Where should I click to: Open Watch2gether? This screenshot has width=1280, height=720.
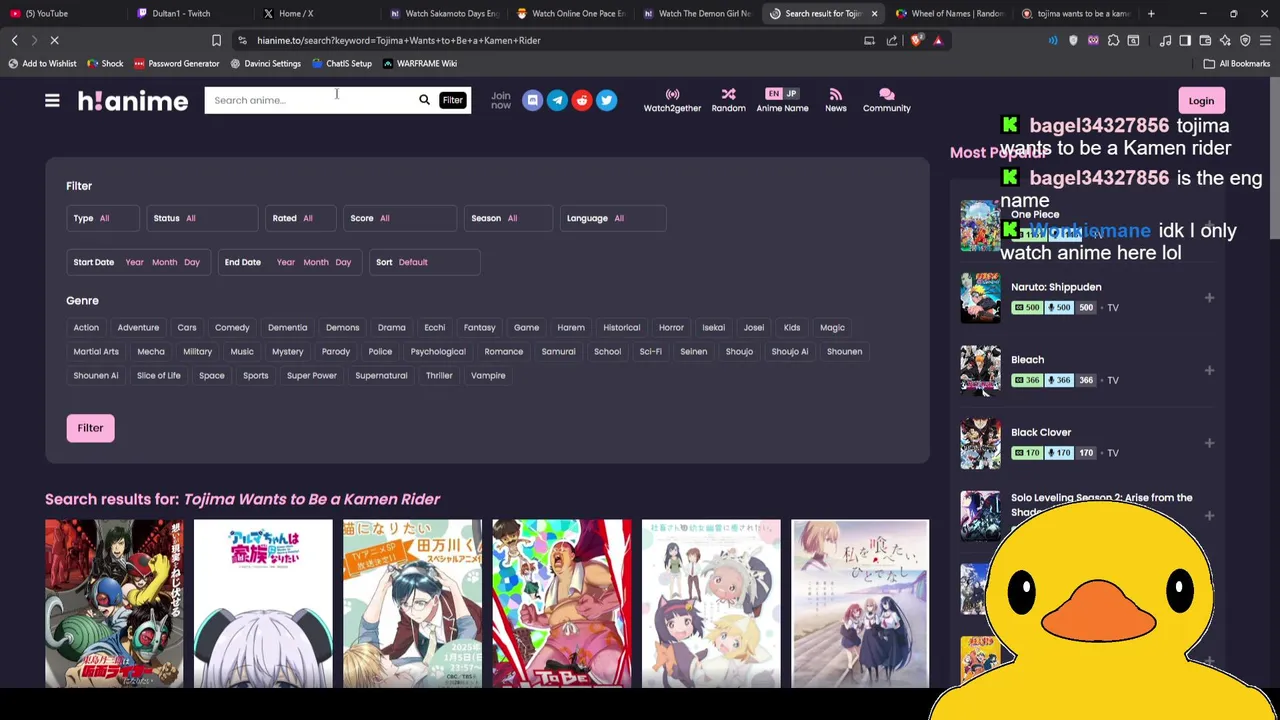point(672,100)
